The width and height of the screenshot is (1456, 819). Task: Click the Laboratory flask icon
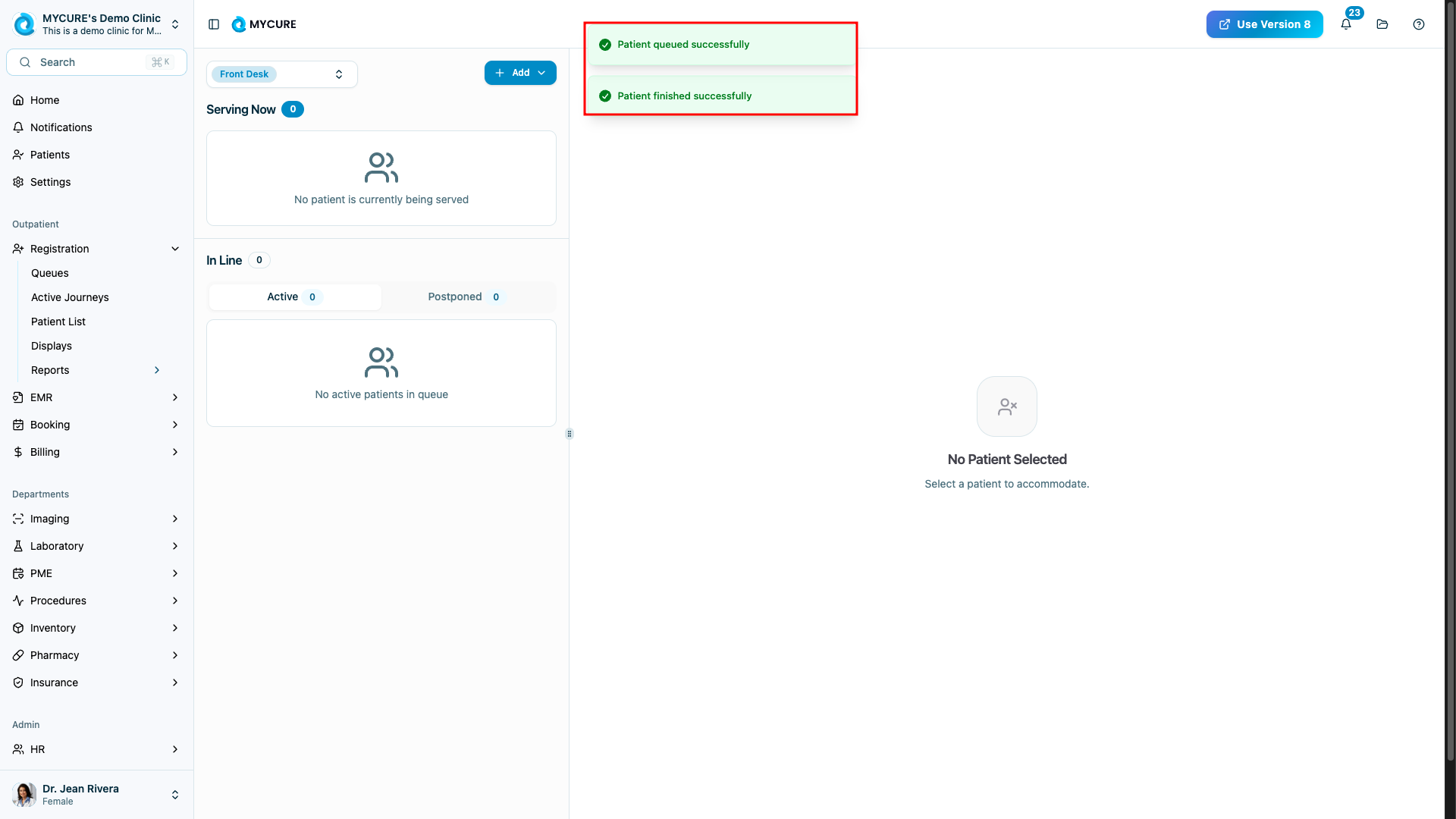(x=18, y=546)
